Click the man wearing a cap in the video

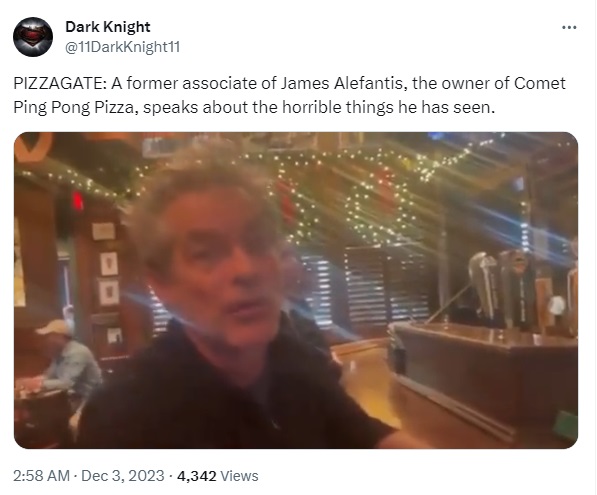pyautogui.click(x=65, y=358)
